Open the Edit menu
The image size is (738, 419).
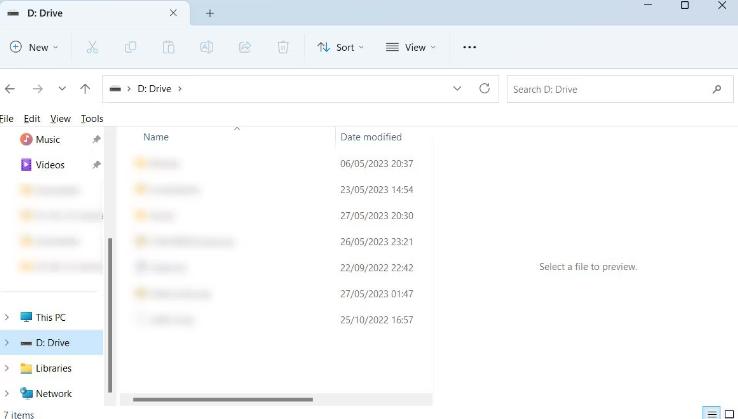click(x=32, y=119)
